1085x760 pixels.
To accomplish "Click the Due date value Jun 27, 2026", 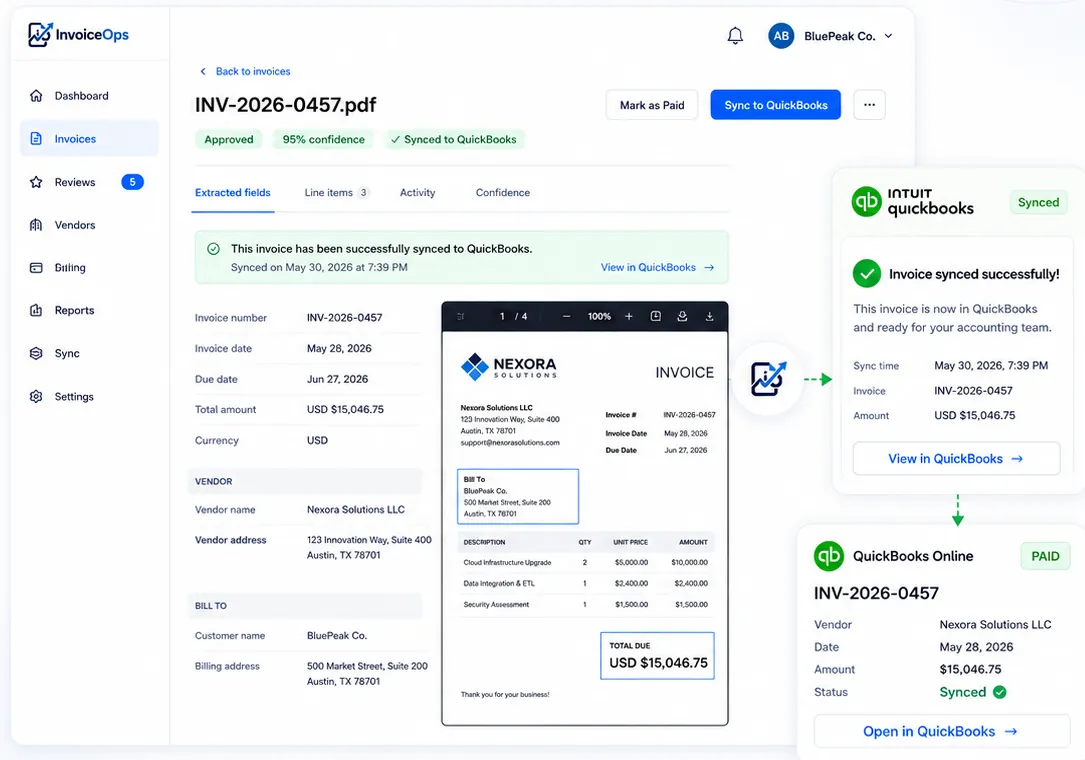I will tap(338, 379).
